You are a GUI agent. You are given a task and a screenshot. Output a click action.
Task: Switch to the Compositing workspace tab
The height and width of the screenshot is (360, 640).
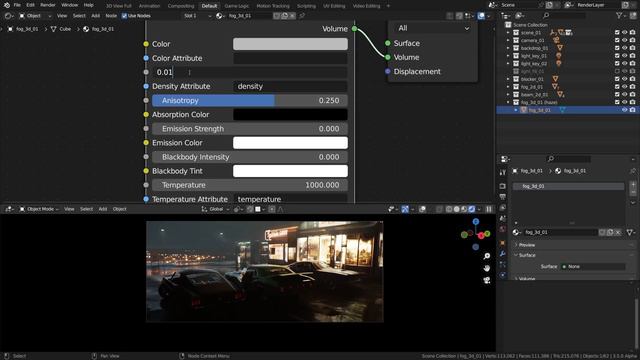coord(181,6)
